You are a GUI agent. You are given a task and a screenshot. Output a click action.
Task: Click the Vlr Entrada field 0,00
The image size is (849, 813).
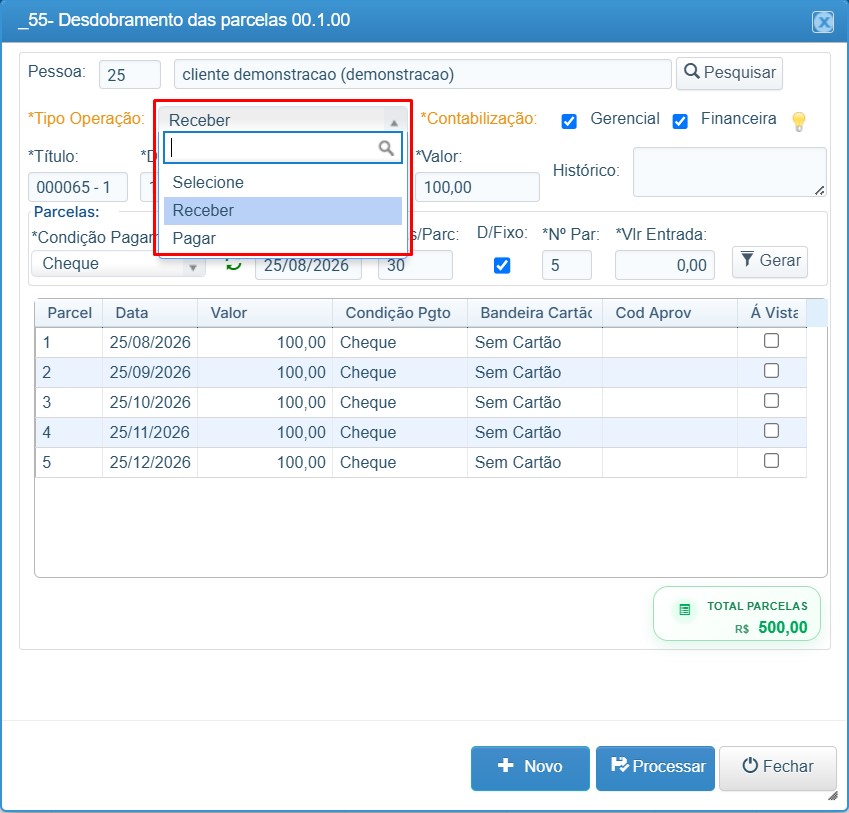click(x=664, y=265)
